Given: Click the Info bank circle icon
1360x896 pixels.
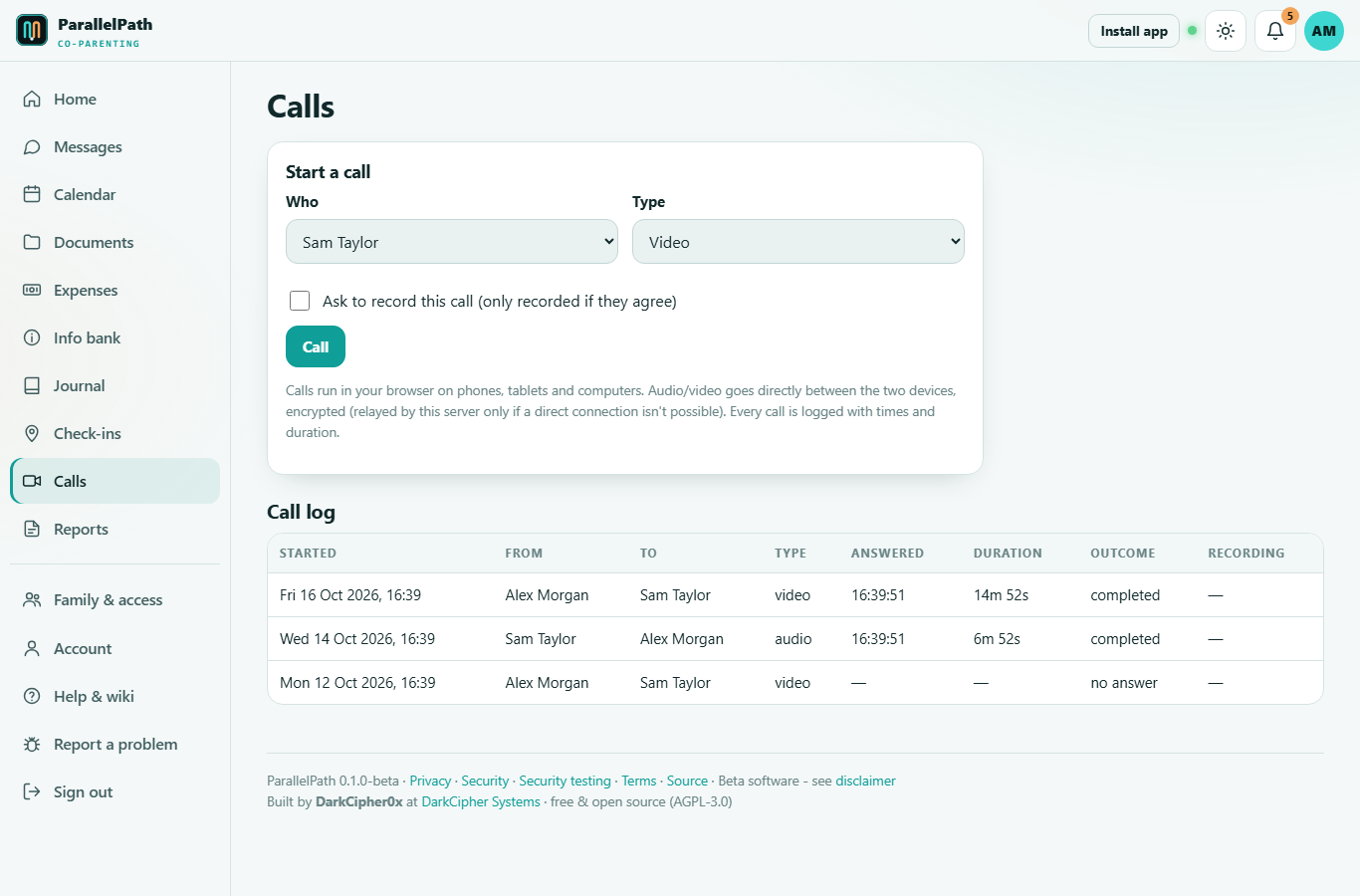Looking at the screenshot, I should tap(32, 337).
